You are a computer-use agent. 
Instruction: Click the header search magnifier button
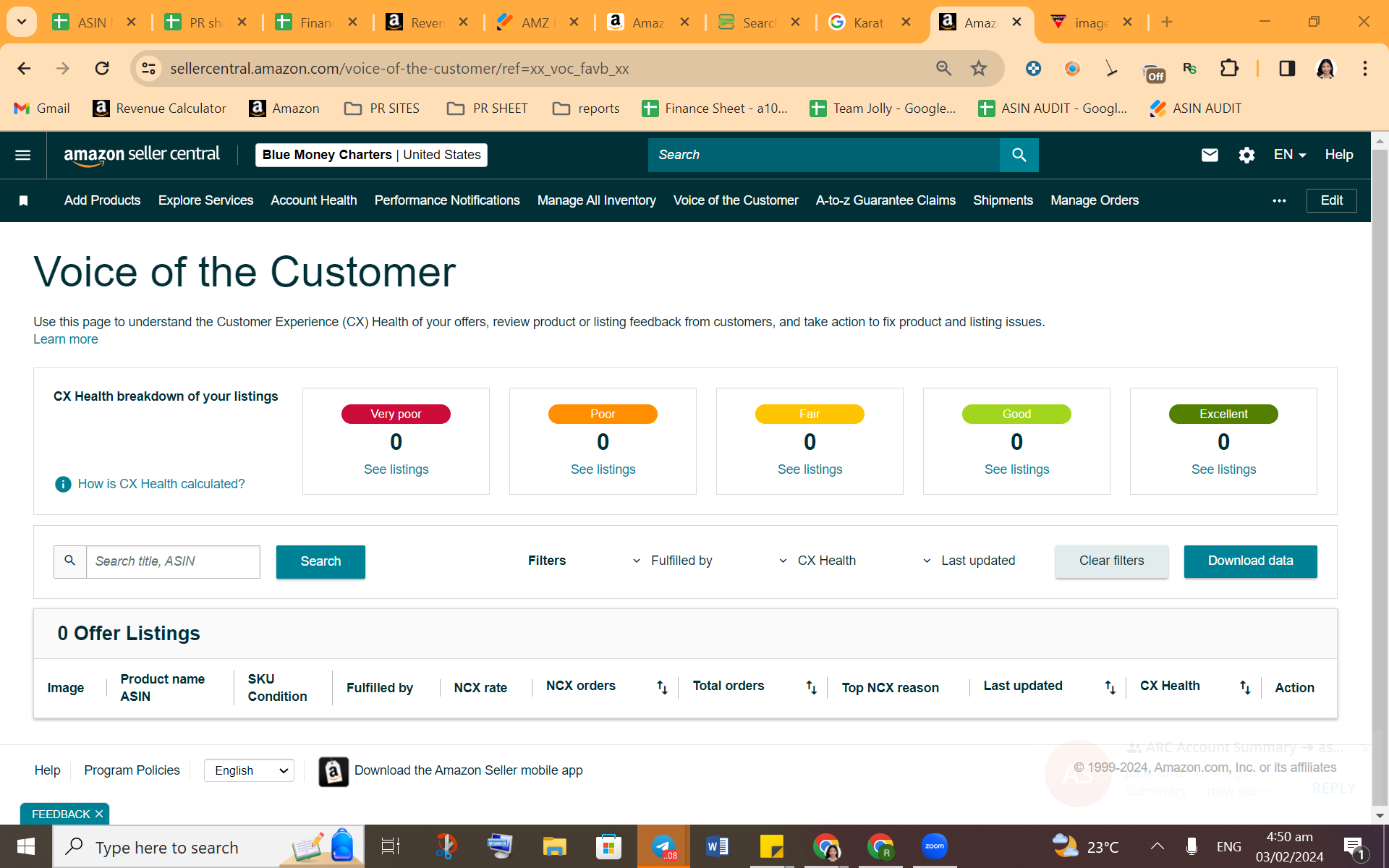tap(1019, 155)
